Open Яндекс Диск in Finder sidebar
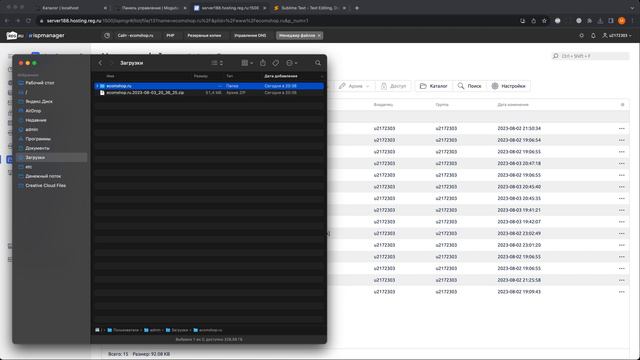Image resolution: width=640 pixels, height=360 pixels. click(39, 101)
